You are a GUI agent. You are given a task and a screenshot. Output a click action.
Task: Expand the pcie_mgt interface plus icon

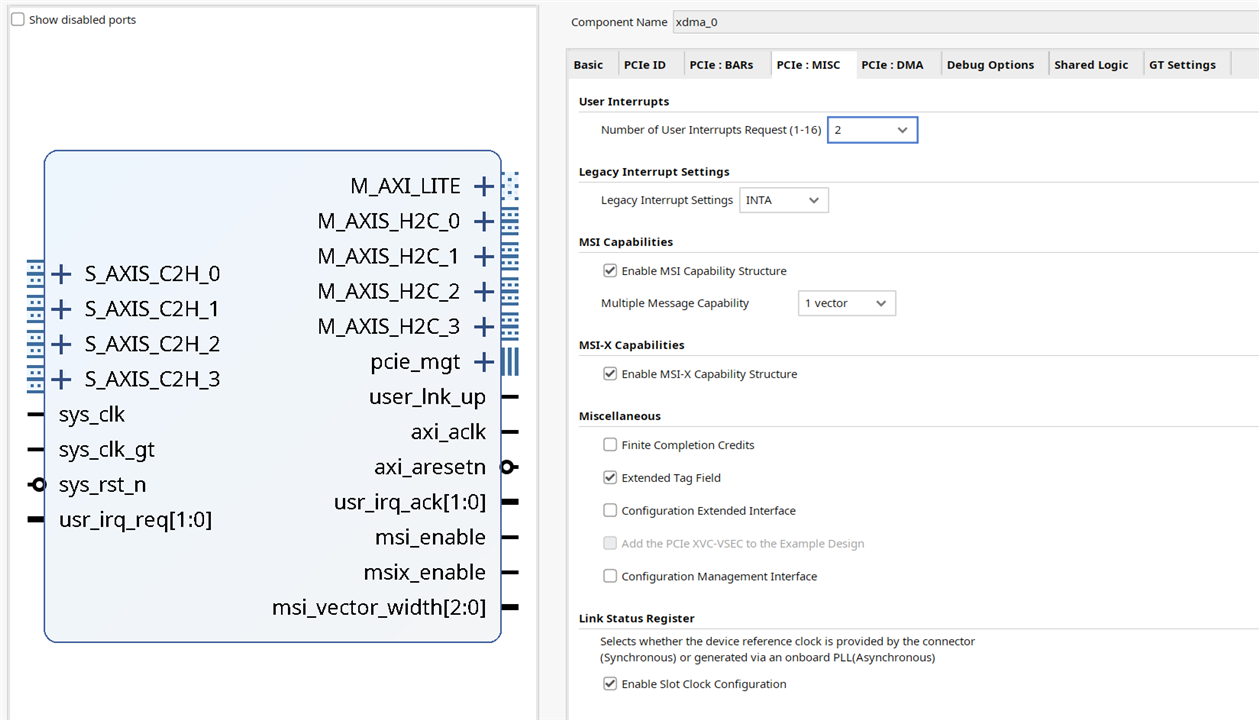point(484,362)
